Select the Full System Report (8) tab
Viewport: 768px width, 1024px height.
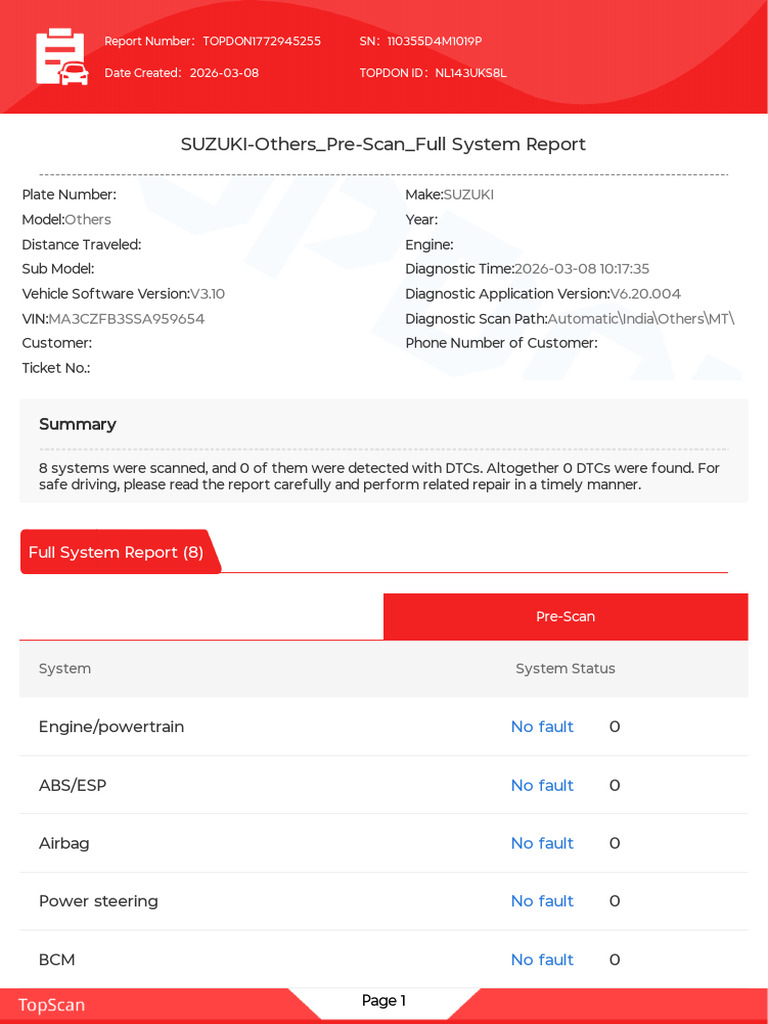pos(120,552)
